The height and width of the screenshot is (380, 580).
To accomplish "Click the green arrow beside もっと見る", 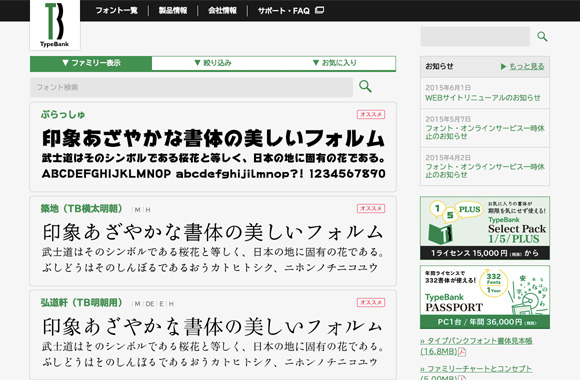I will 503,67.
